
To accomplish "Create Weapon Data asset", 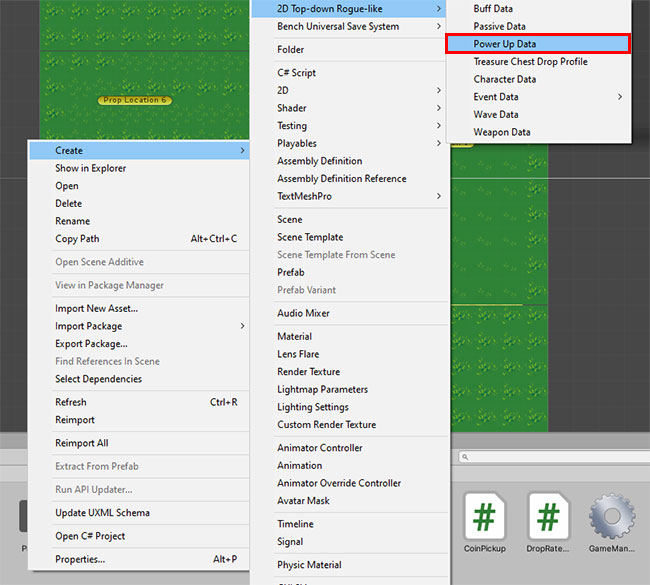I will tap(538, 132).
